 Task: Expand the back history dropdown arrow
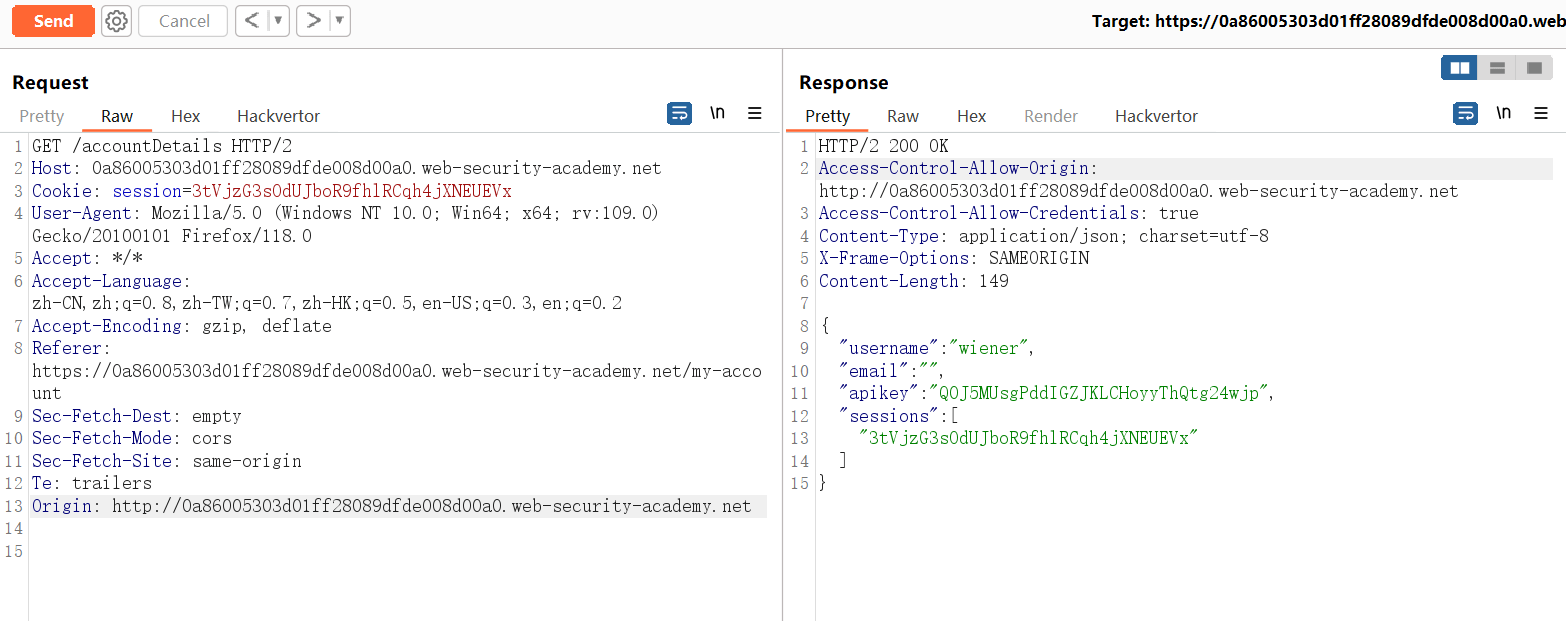tap(278, 21)
